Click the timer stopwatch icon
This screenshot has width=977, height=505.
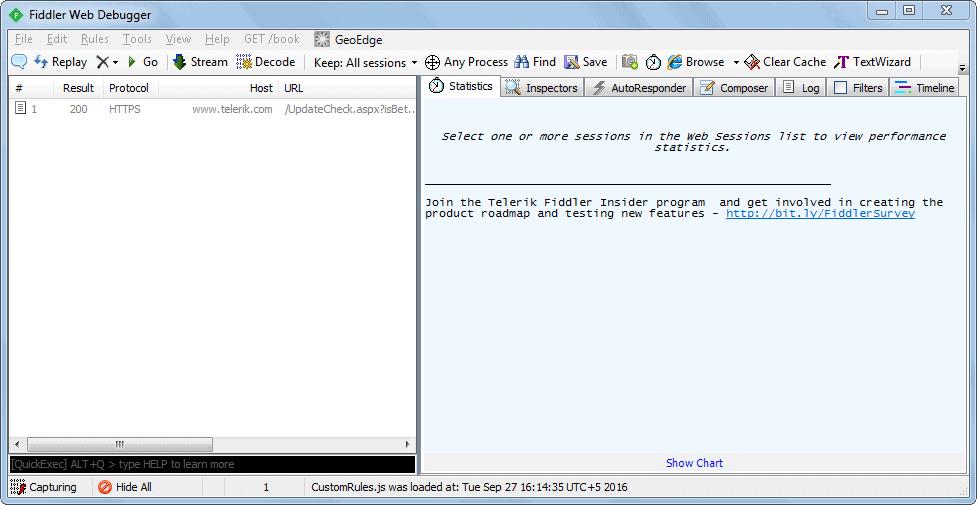point(653,62)
